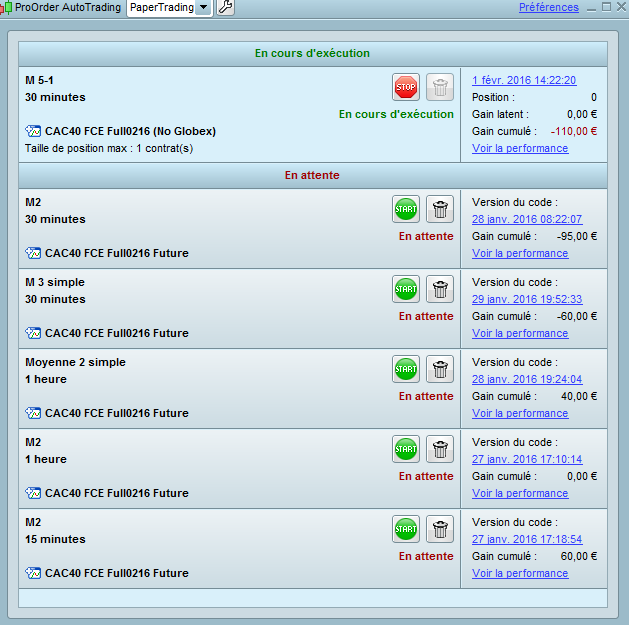The image size is (629, 625).
Task: Delete the M2 15 minutes strategy
Action: (440, 529)
